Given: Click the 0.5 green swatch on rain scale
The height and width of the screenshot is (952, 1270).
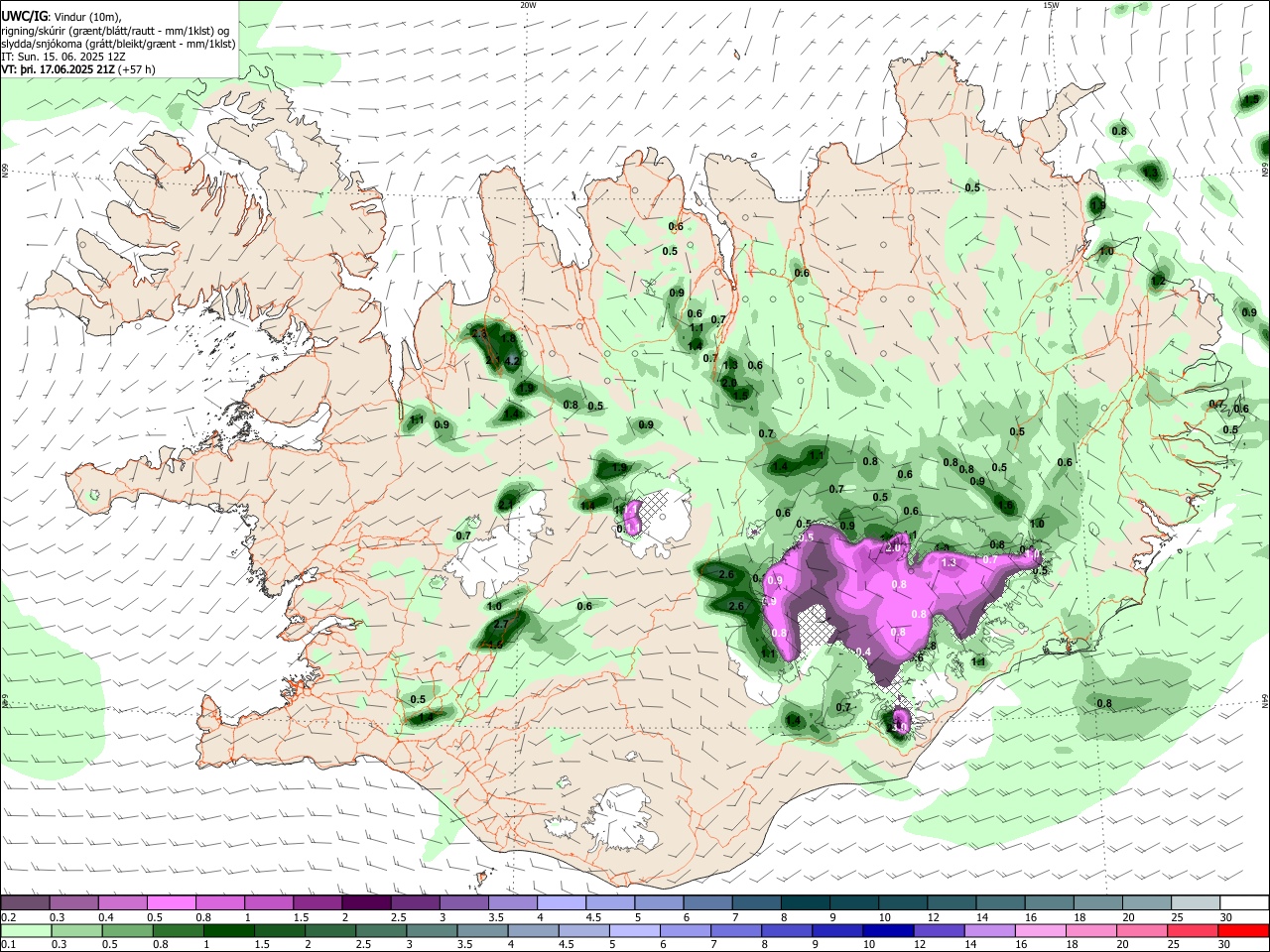Looking at the screenshot, I should pyautogui.click(x=128, y=930).
